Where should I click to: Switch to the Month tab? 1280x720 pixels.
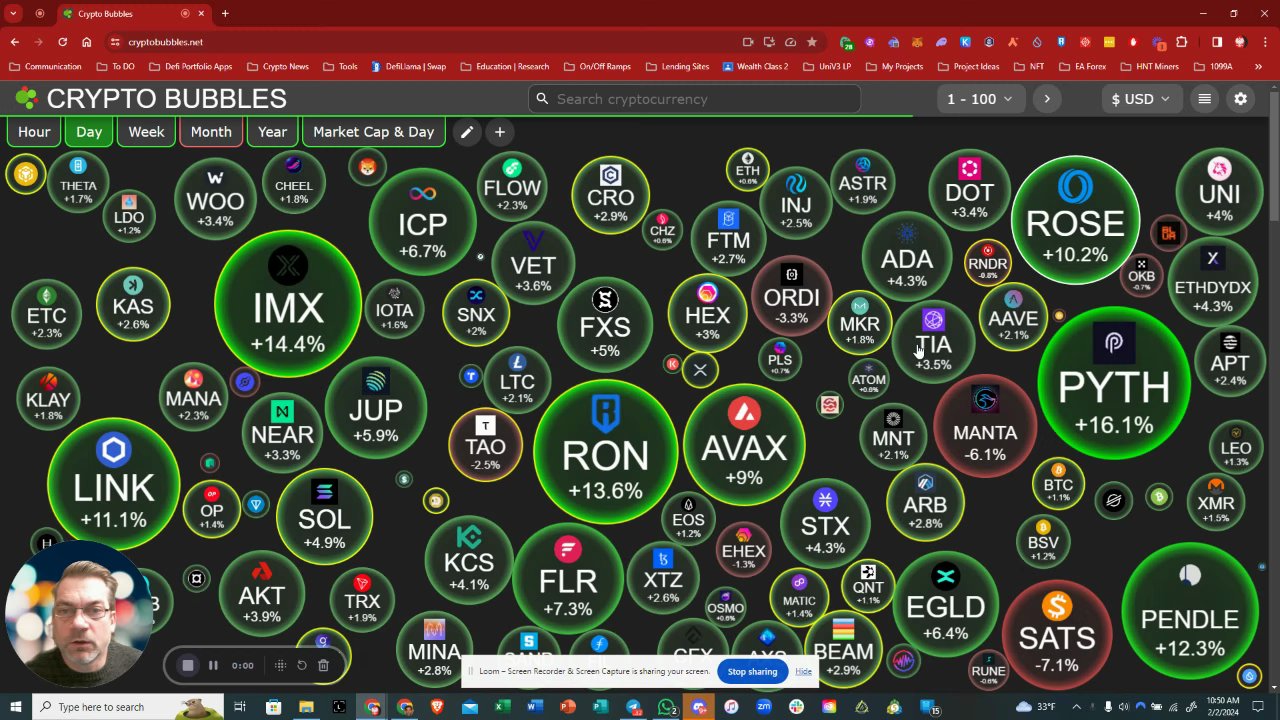(x=211, y=132)
